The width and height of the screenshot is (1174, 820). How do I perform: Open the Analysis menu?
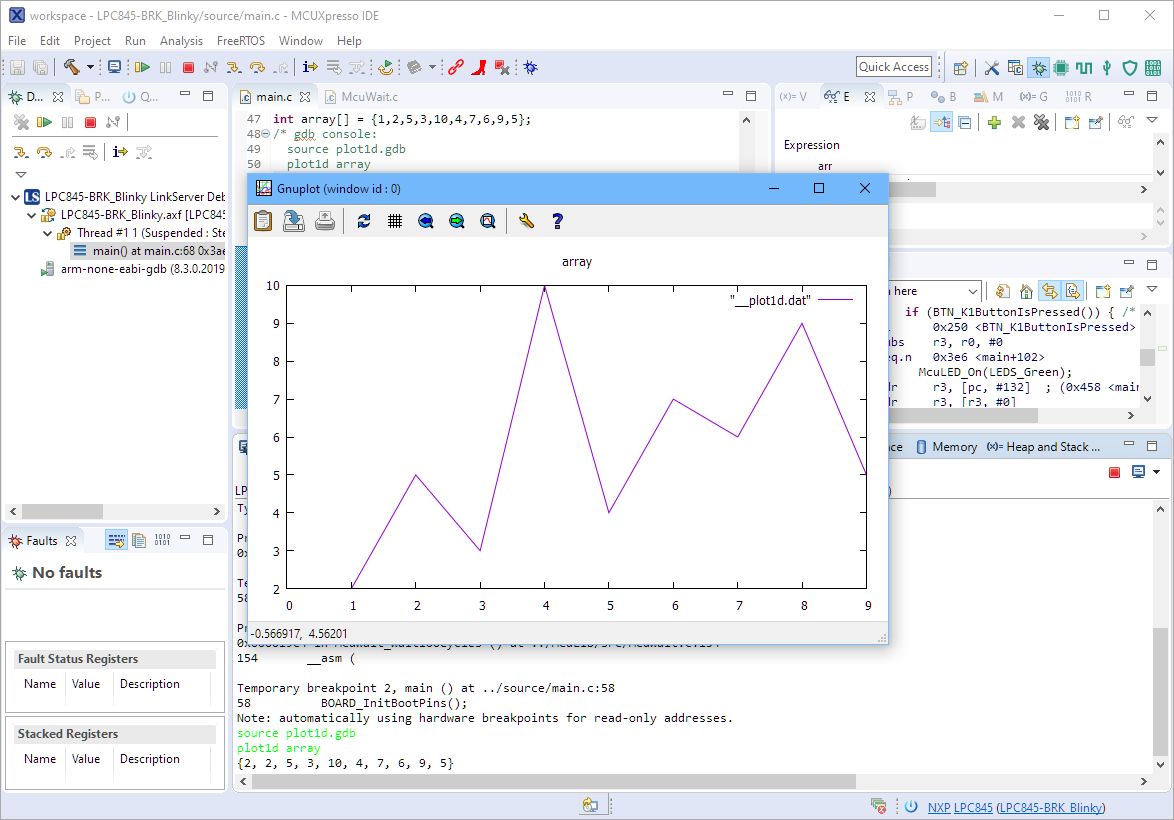coord(181,40)
